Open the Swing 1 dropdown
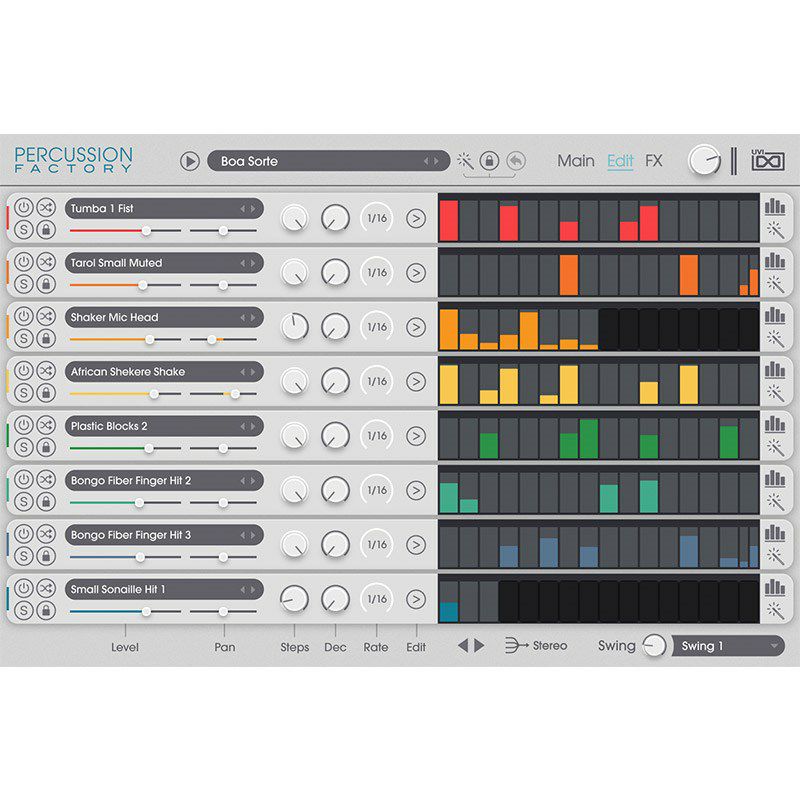Viewport: 800px width, 800px height. (728, 646)
